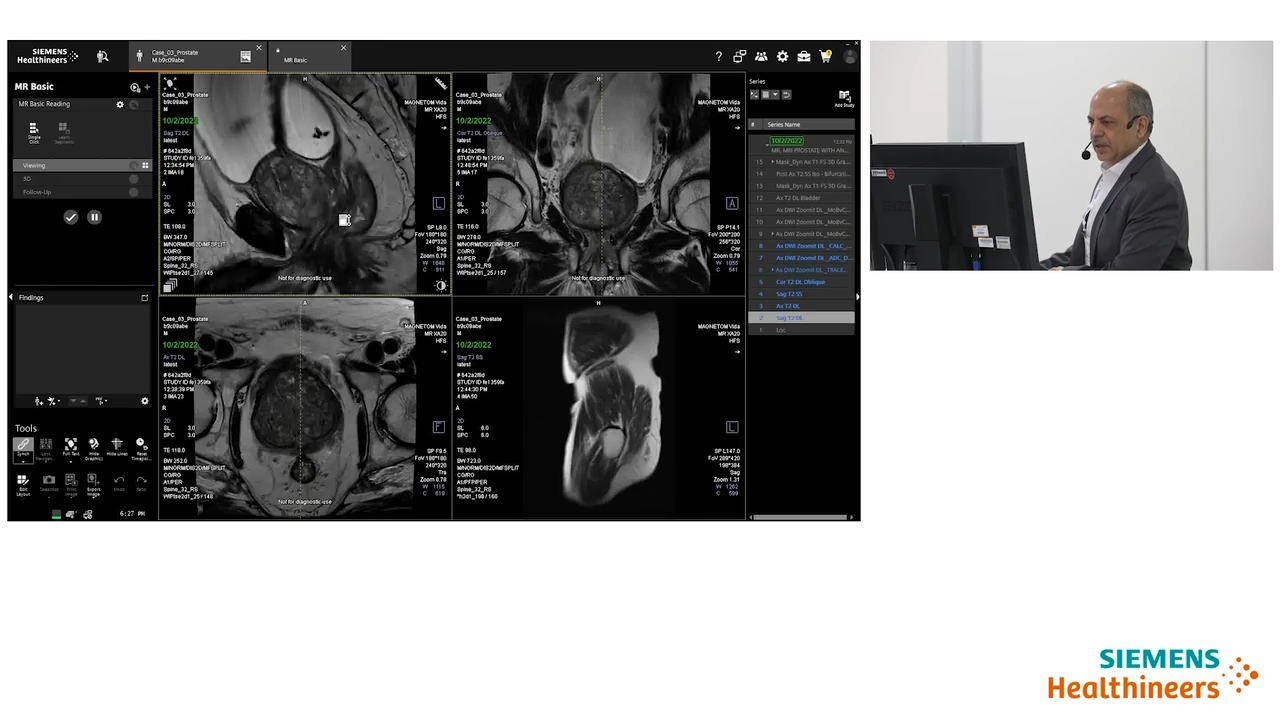The width and height of the screenshot is (1280, 720).
Task: Click the Series list horizontal scrollbar
Action: click(x=799, y=517)
